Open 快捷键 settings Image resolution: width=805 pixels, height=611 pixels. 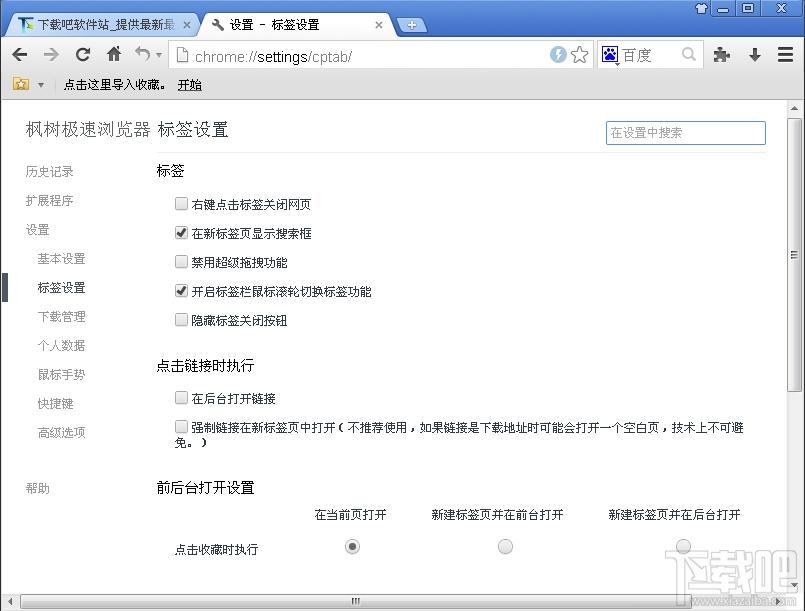pyautogui.click(x=55, y=404)
